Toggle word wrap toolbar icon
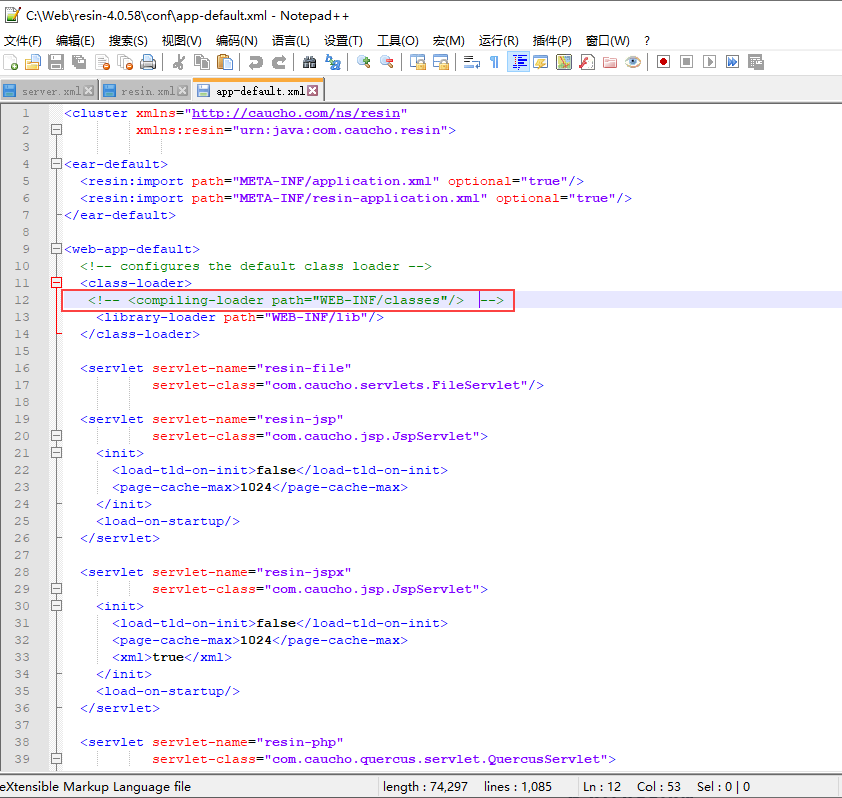 click(x=471, y=62)
